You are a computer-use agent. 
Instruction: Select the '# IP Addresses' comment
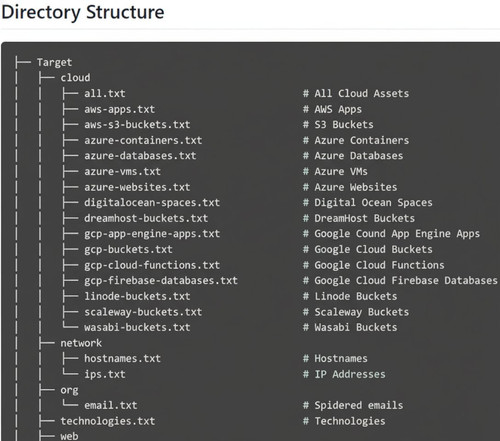click(344, 374)
